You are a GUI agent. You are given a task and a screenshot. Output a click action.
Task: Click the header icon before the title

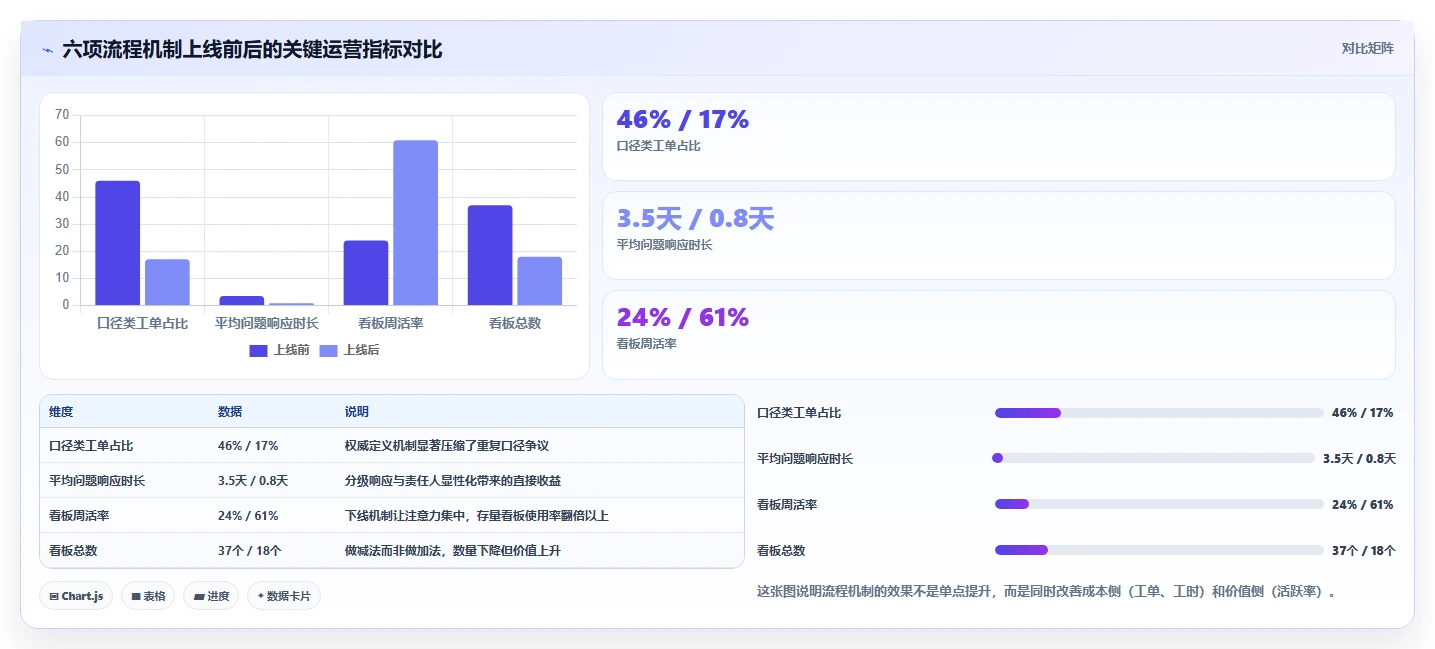pyautogui.click(x=48, y=49)
